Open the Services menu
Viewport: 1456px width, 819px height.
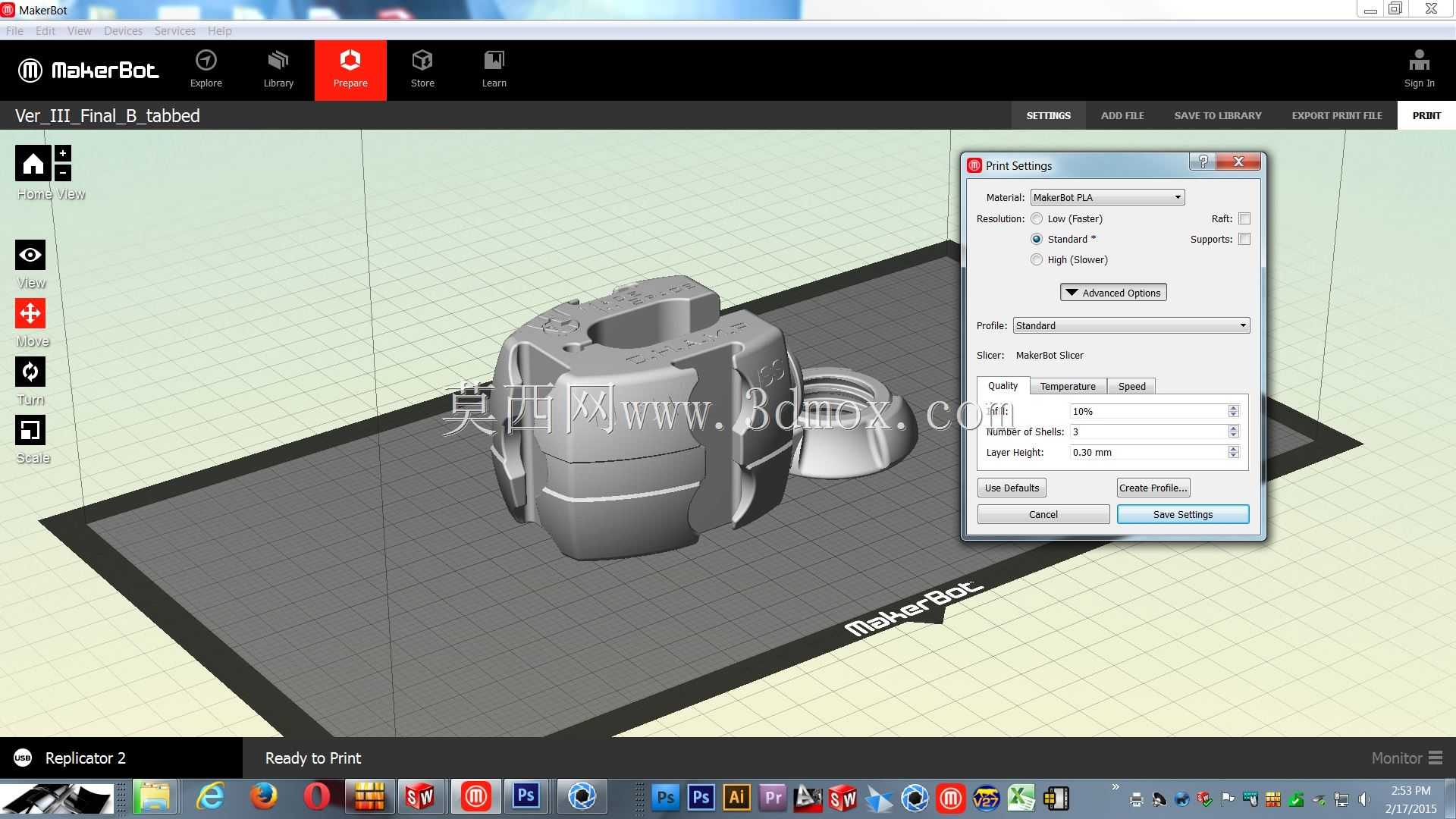click(174, 31)
